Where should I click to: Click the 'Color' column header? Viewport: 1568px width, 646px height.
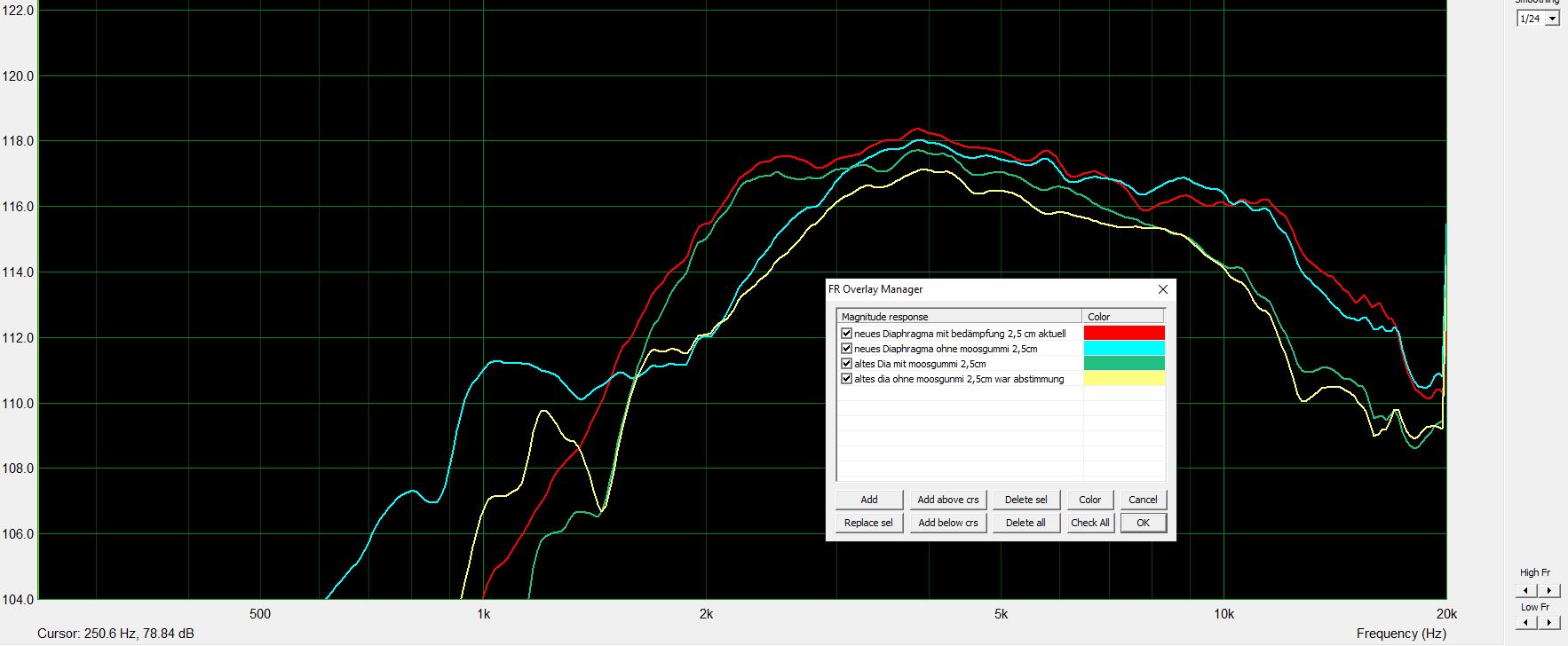pyautogui.click(x=1123, y=316)
